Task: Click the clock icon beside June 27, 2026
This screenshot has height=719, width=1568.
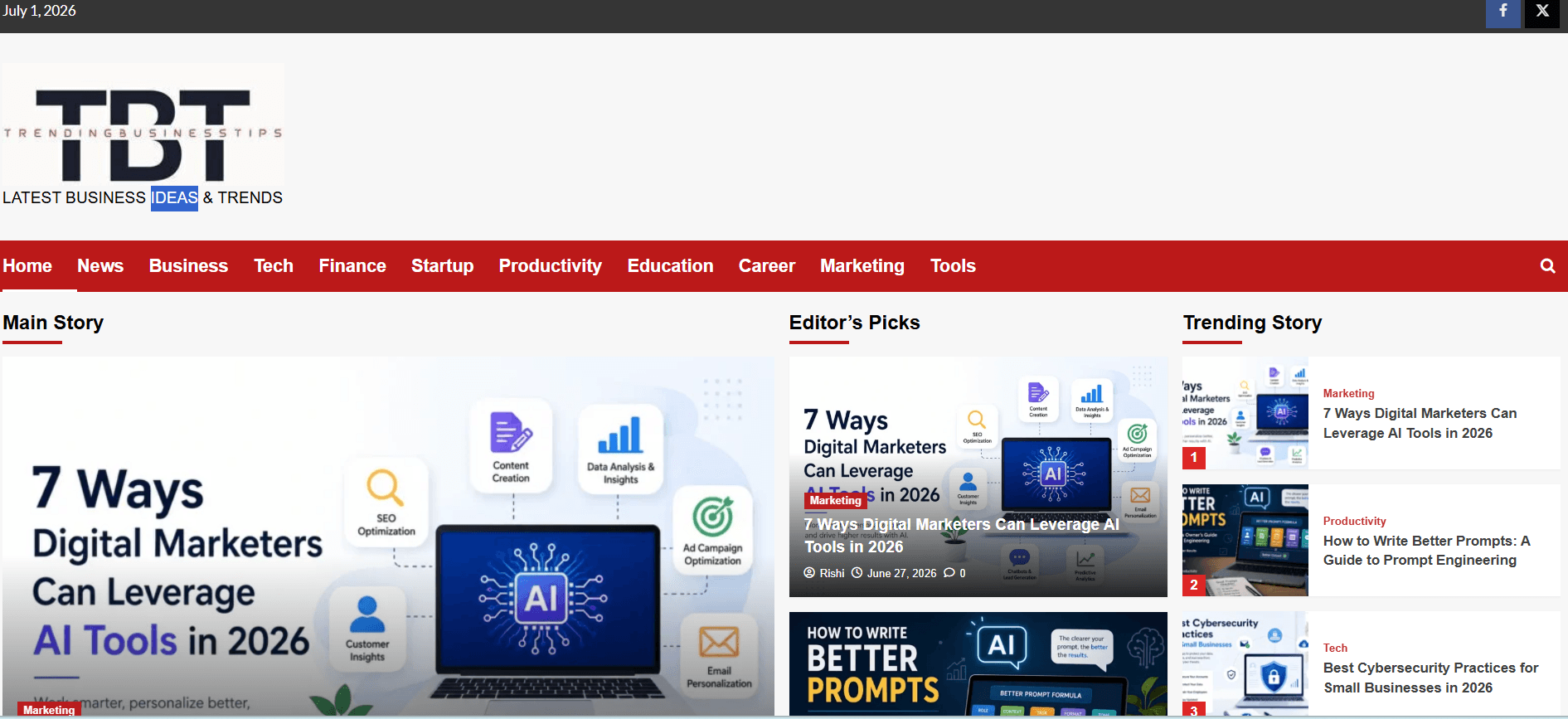Action: point(857,573)
